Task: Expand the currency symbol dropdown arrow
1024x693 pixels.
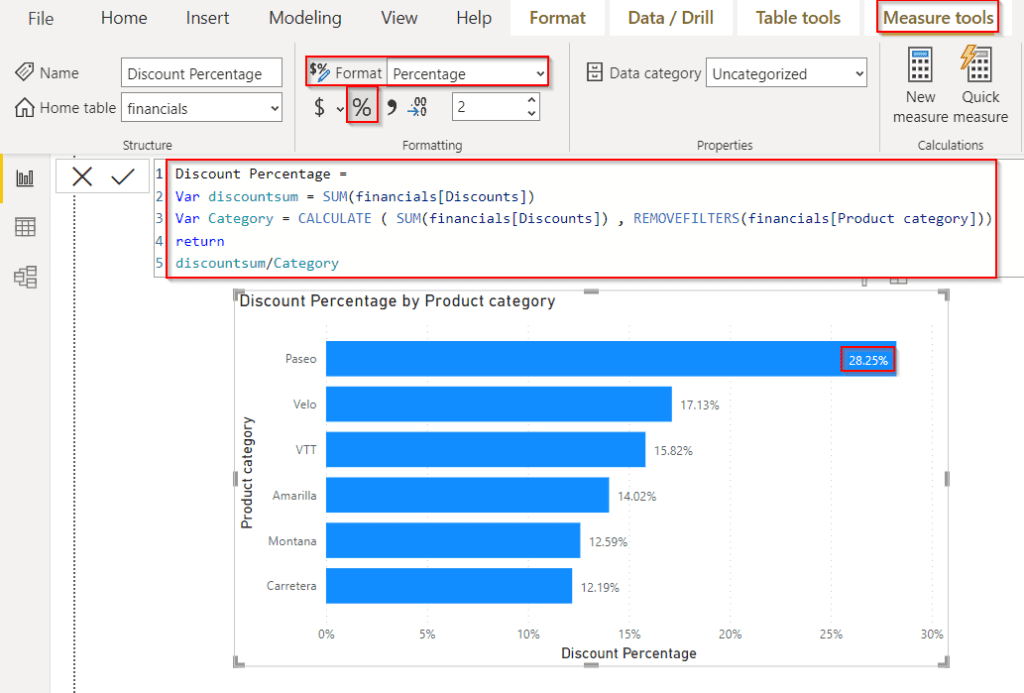Action: tap(340, 109)
